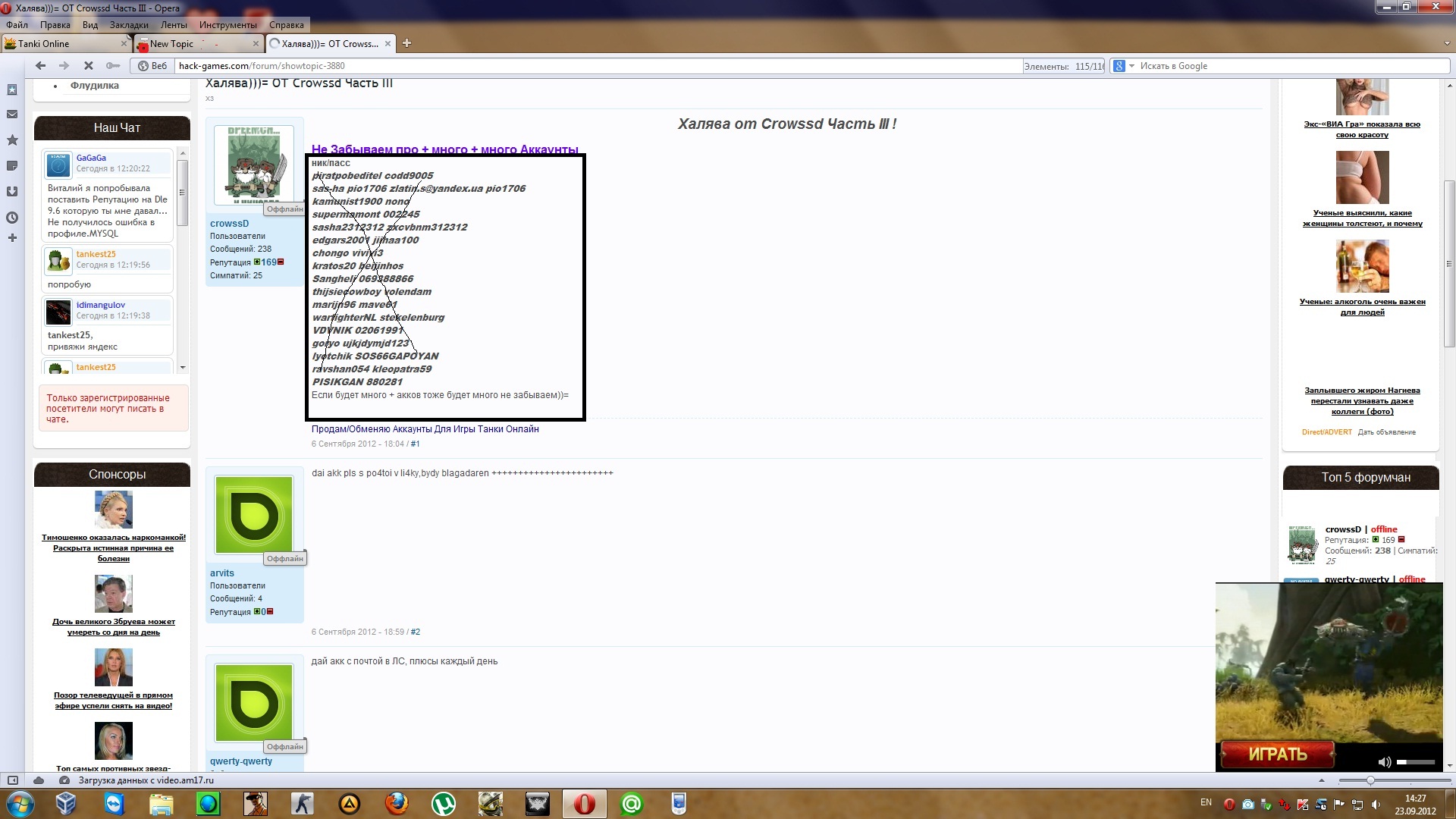Click the Opera Link cloud icon in status bar

(x=39, y=780)
